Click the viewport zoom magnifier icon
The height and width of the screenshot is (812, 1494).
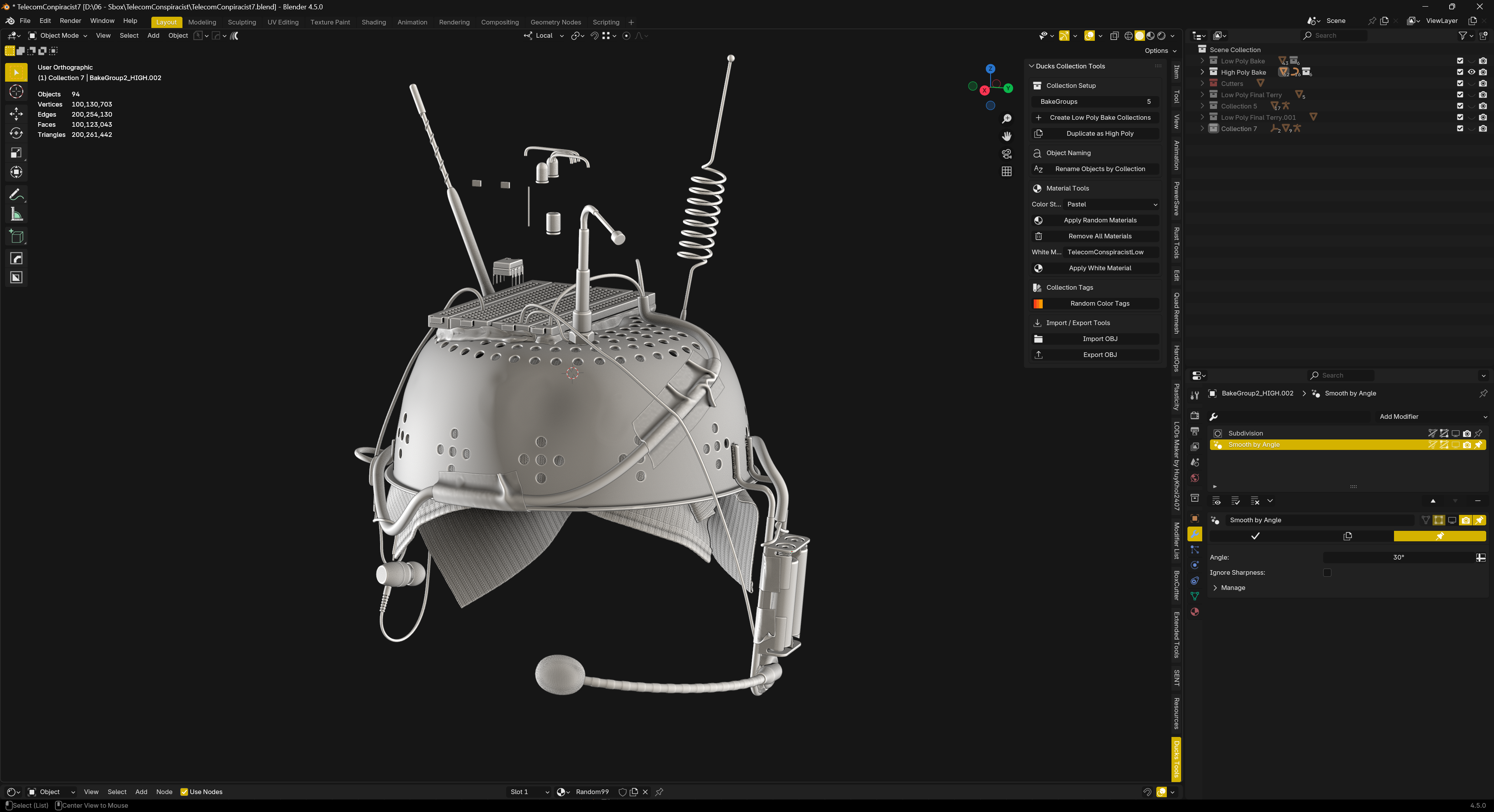(1007, 119)
